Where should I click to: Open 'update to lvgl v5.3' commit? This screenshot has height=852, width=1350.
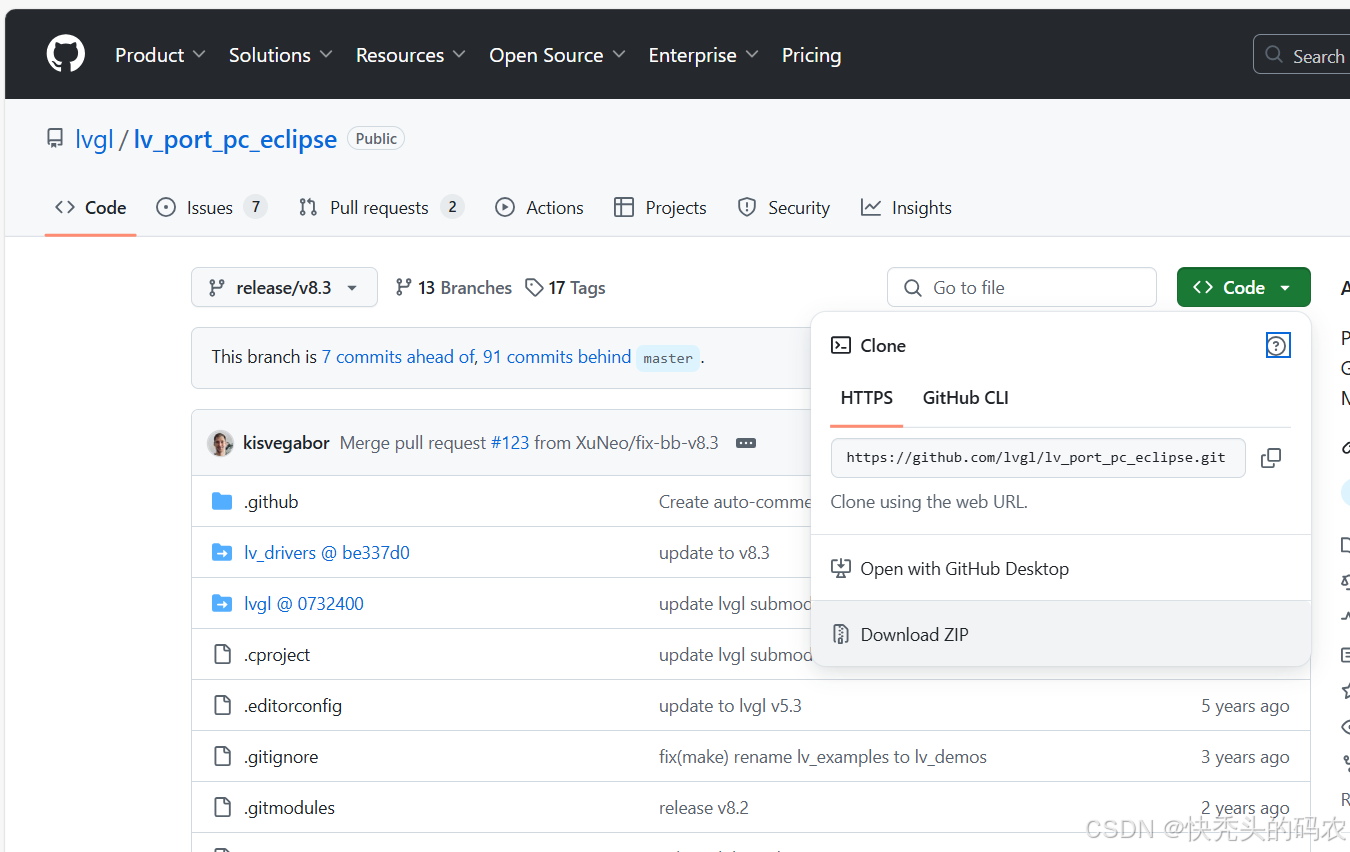coord(730,706)
